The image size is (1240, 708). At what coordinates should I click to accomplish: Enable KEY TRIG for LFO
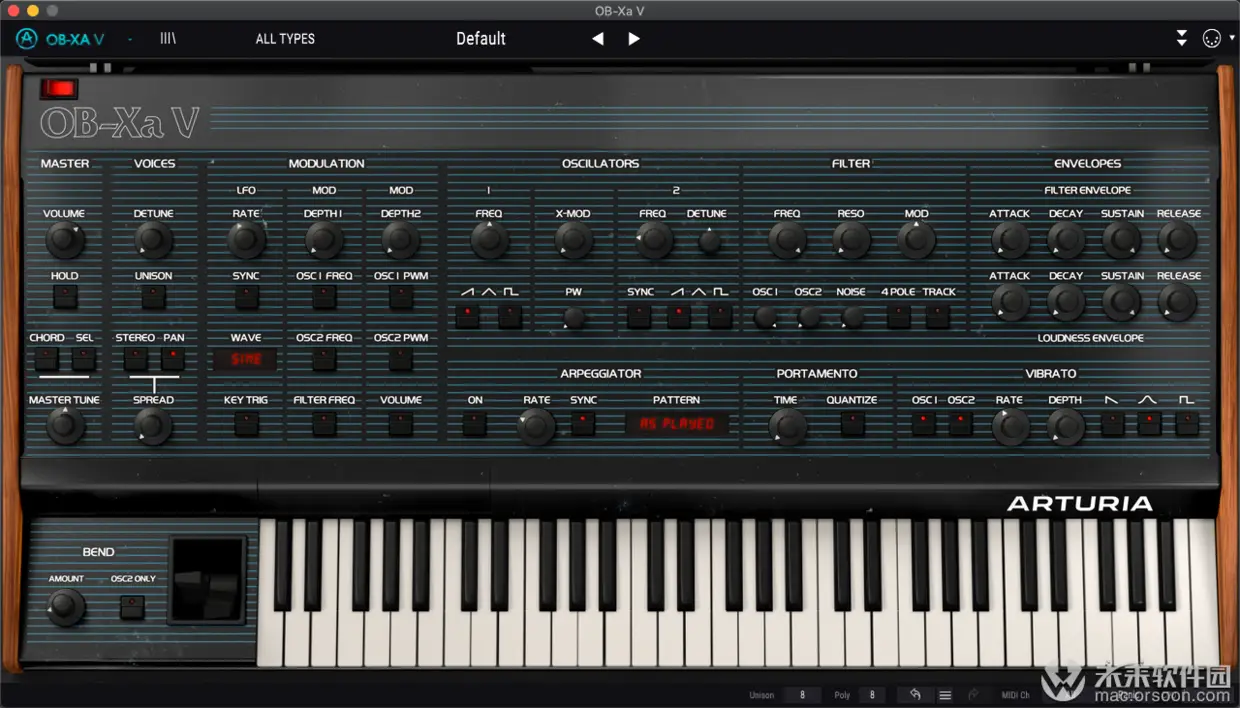(246, 424)
